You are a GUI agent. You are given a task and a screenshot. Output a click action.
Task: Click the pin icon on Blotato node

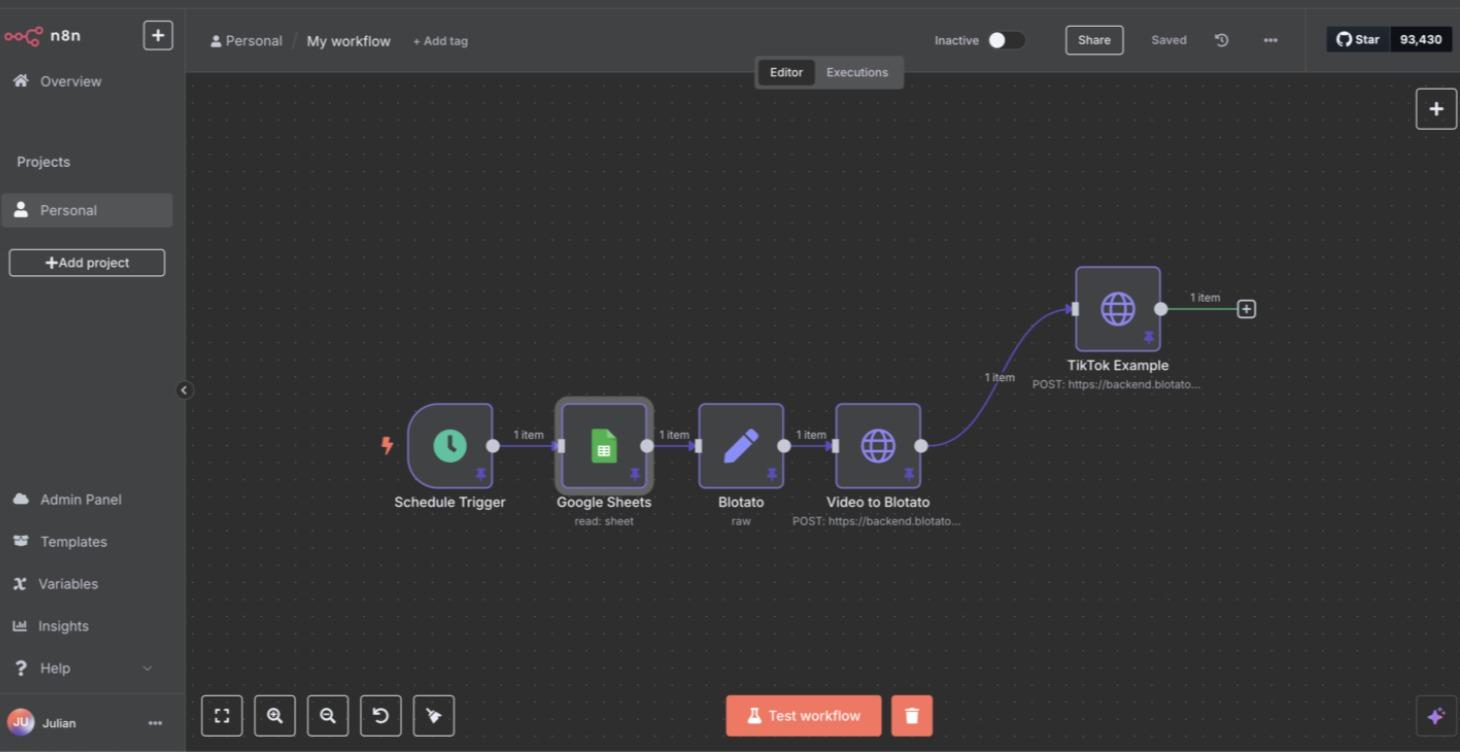click(x=772, y=474)
